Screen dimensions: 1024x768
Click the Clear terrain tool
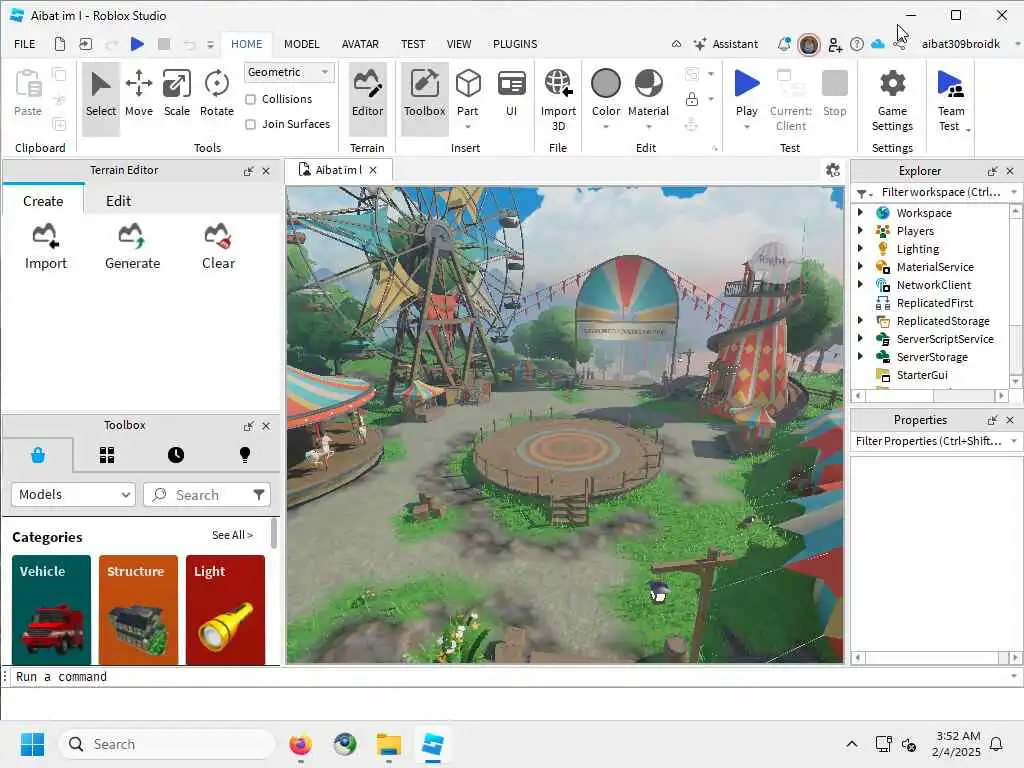pyautogui.click(x=218, y=247)
